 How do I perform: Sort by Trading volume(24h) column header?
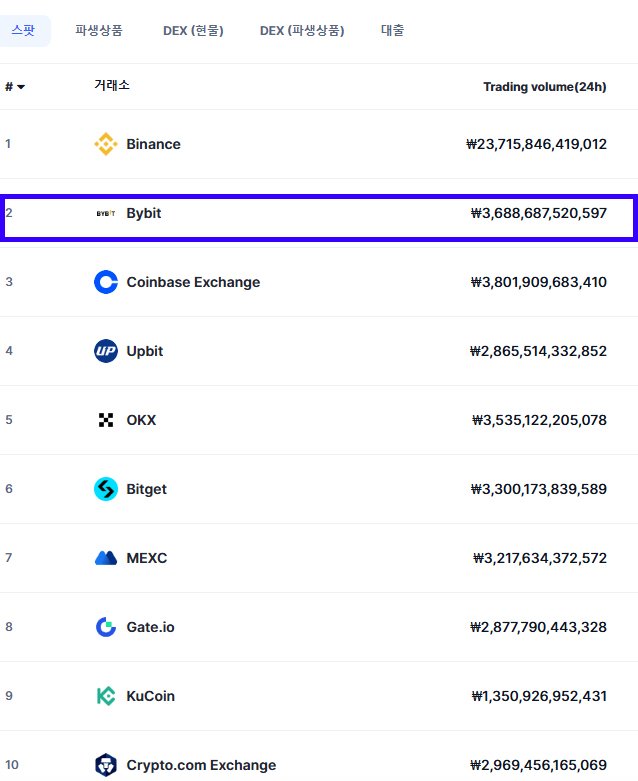click(545, 87)
